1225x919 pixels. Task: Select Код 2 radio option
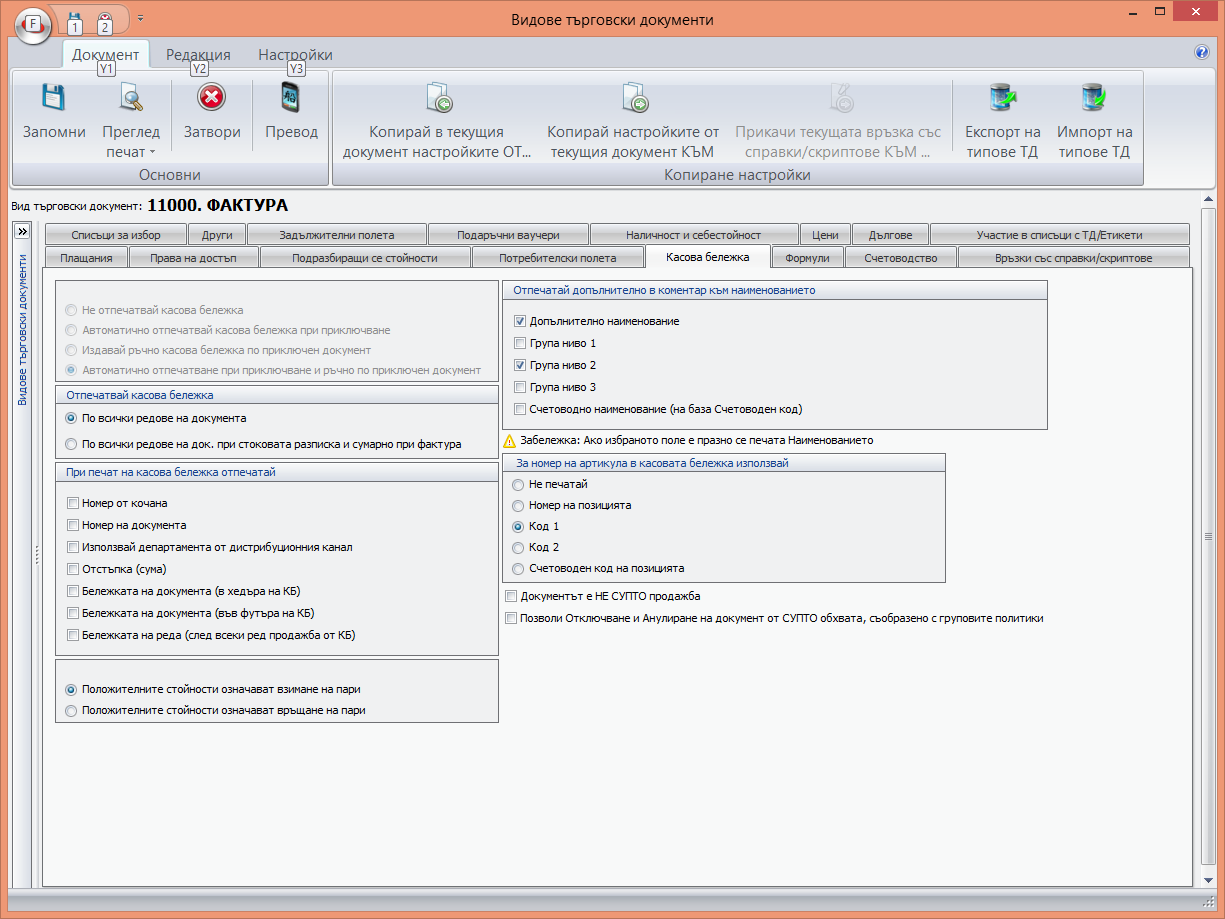click(x=518, y=547)
